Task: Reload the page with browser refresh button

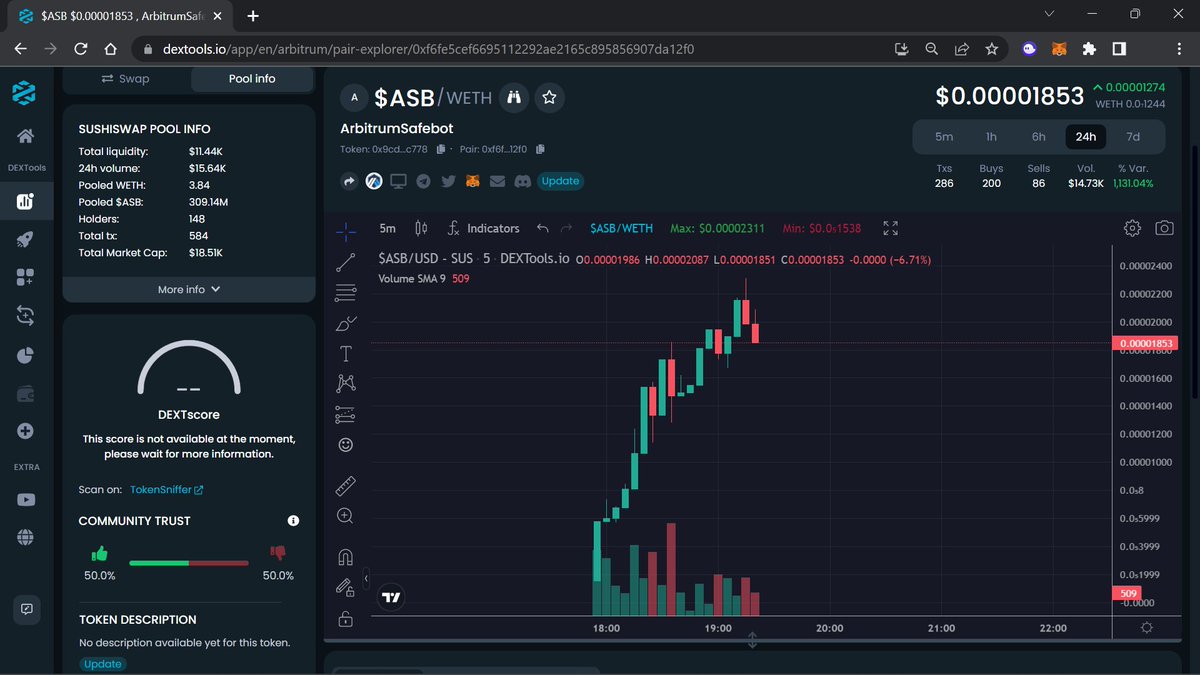Action: pyautogui.click(x=81, y=48)
